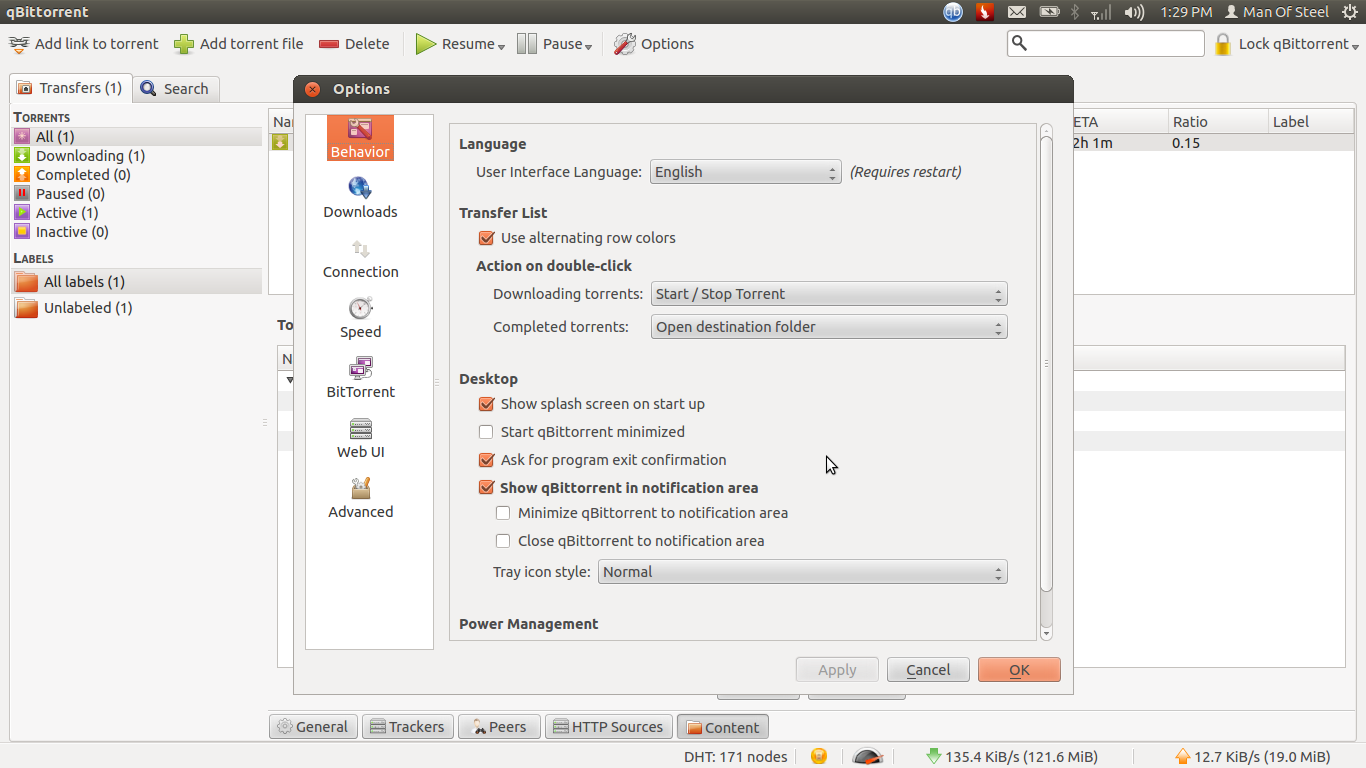Open the Downloading torrents double-click action dropdown
The height and width of the screenshot is (768, 1366).
pyautogui.click(x=828, y=293)
